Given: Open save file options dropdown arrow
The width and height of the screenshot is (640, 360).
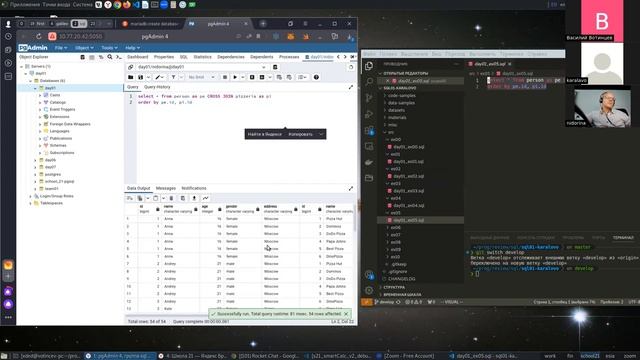Looking at the screenshot, I should (148, 77).
